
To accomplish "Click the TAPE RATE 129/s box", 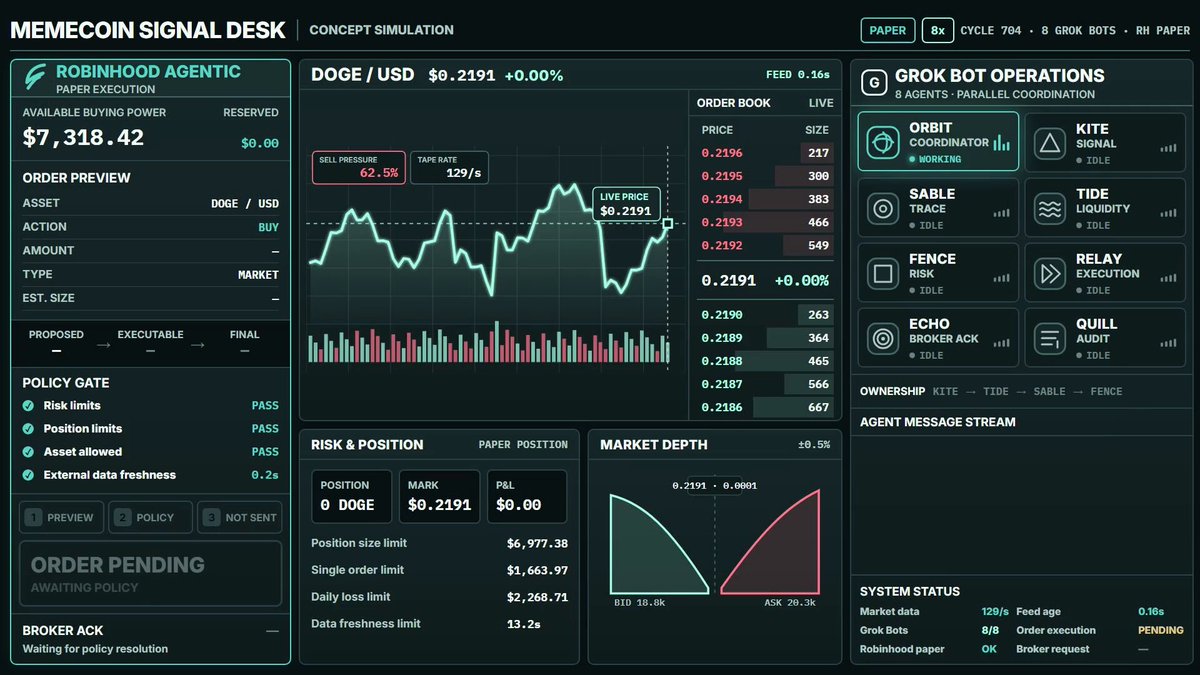I will click(x=449, y=168).
